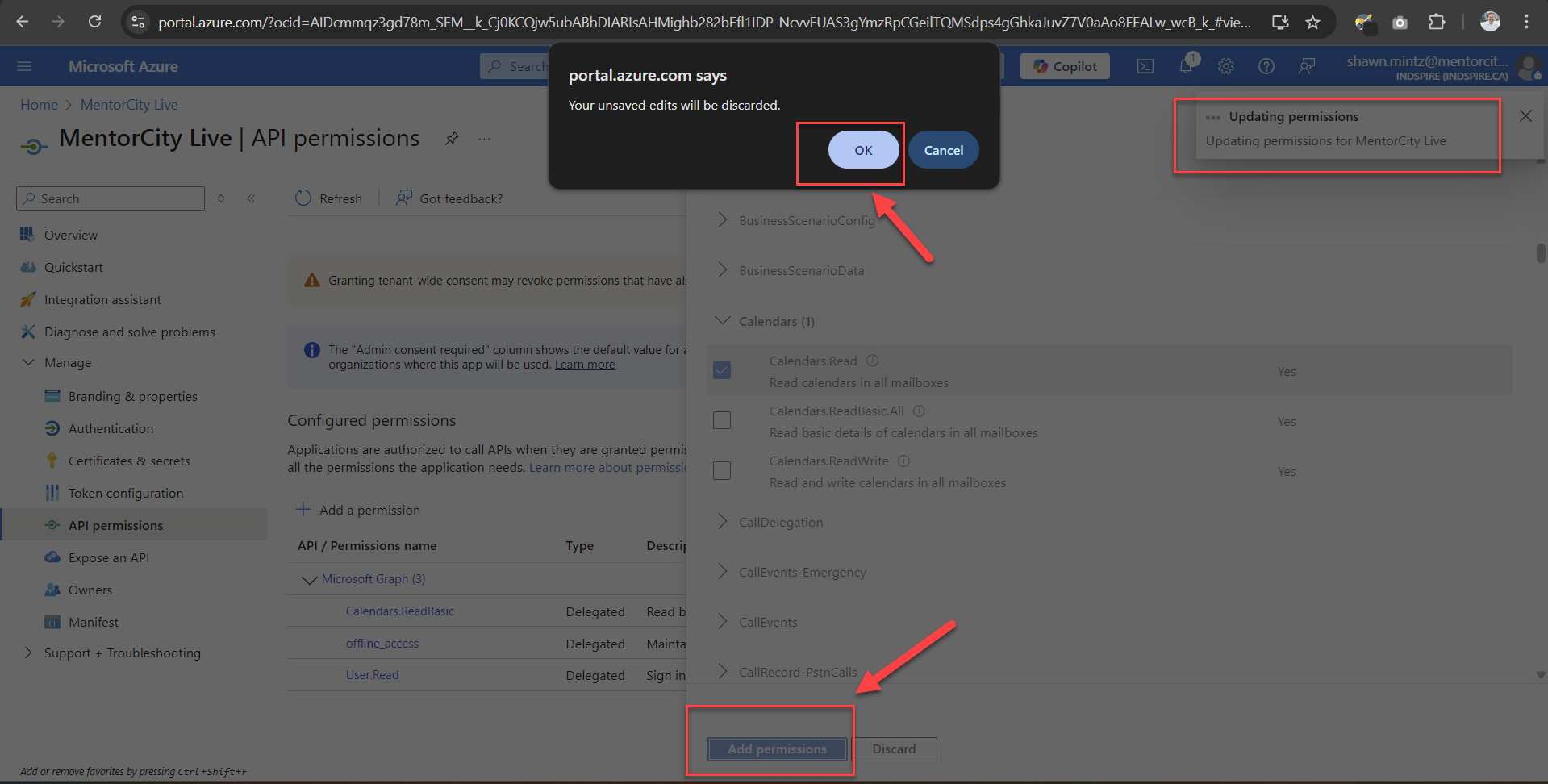Click the offline_access permission link
1548x784 pixels.
click(x=382, y=644)
